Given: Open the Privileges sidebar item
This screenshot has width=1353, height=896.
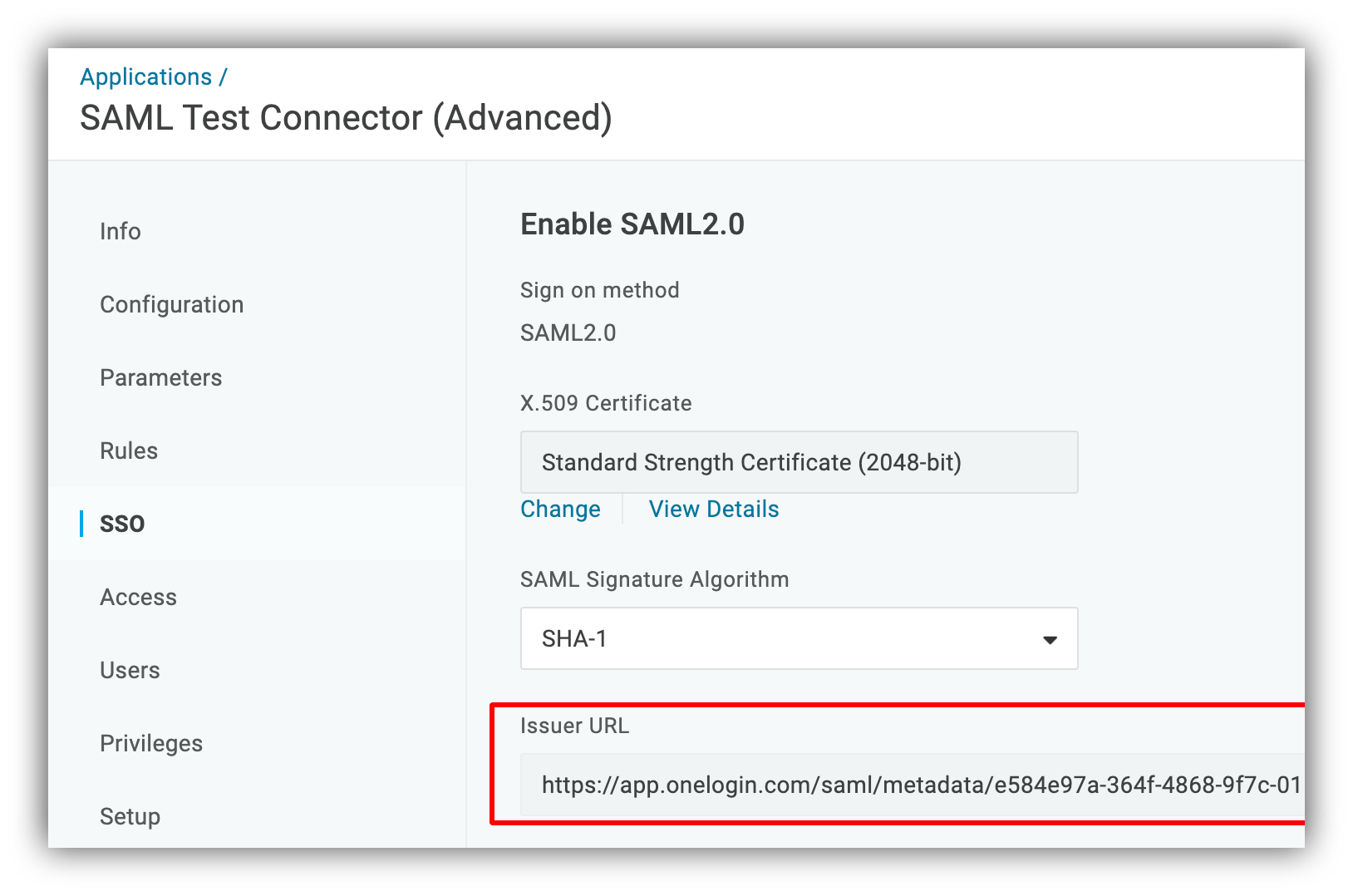Looking at the screenshot, I should (151, 743).
